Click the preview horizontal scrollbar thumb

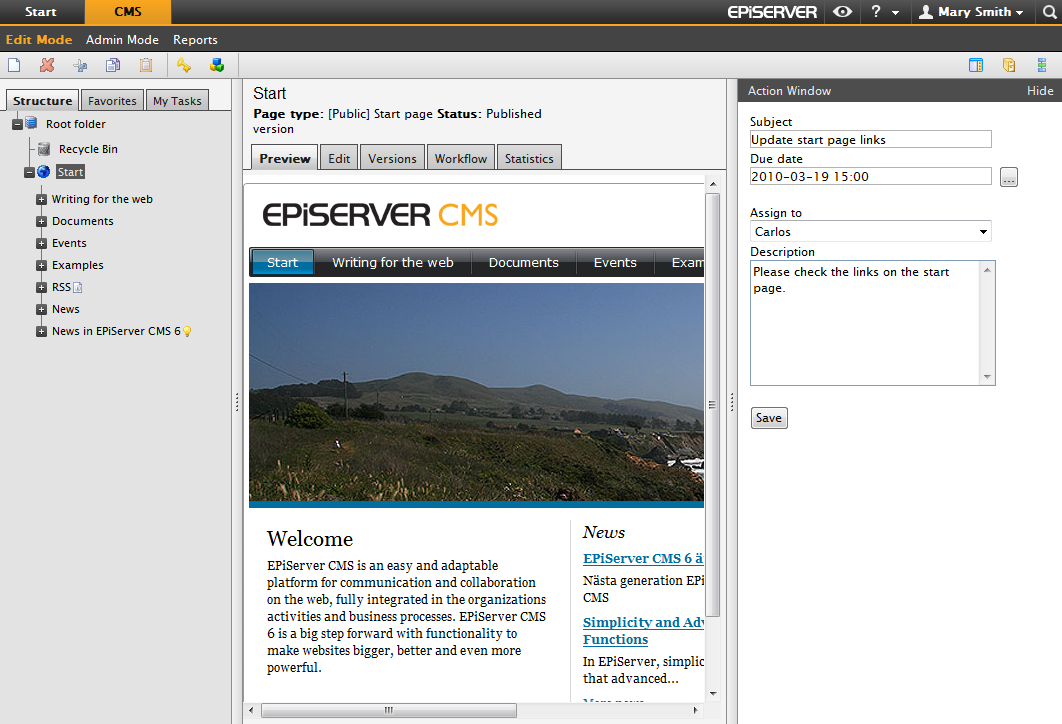389,710
